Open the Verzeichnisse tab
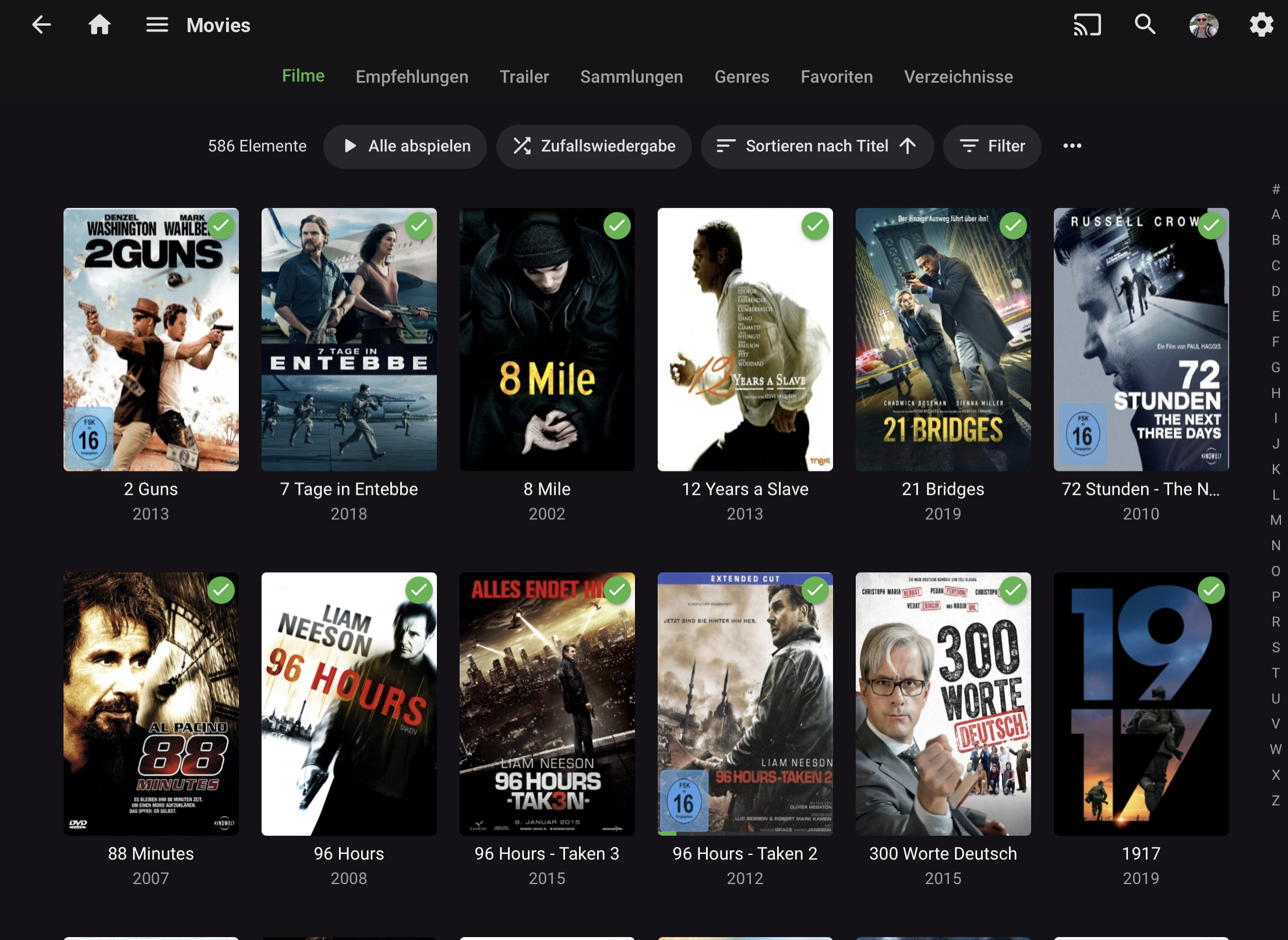 tap(958, 76)
